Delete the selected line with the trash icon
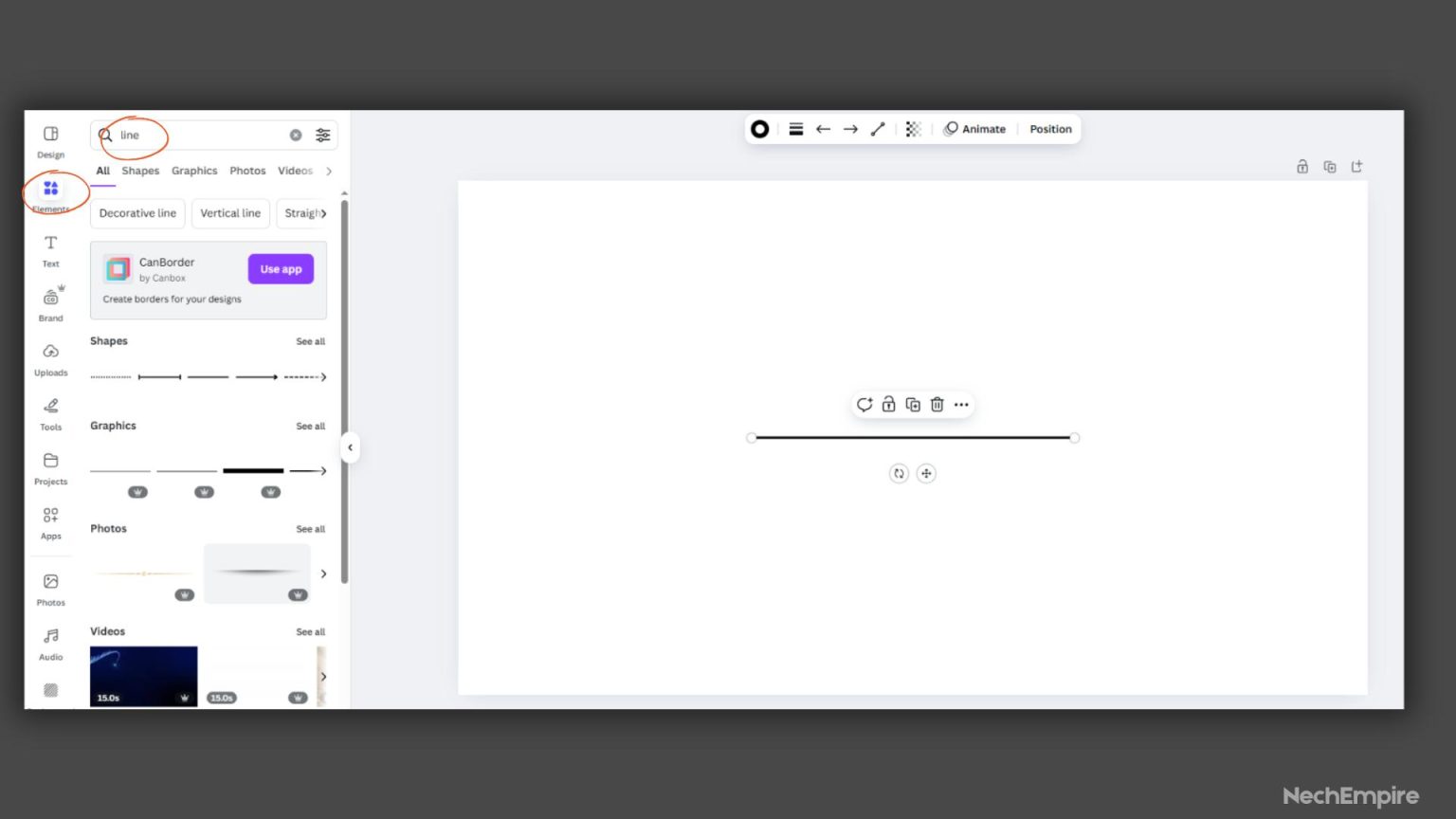The height and width of the screenshot is (819, 1456). [x=937, y=404]
